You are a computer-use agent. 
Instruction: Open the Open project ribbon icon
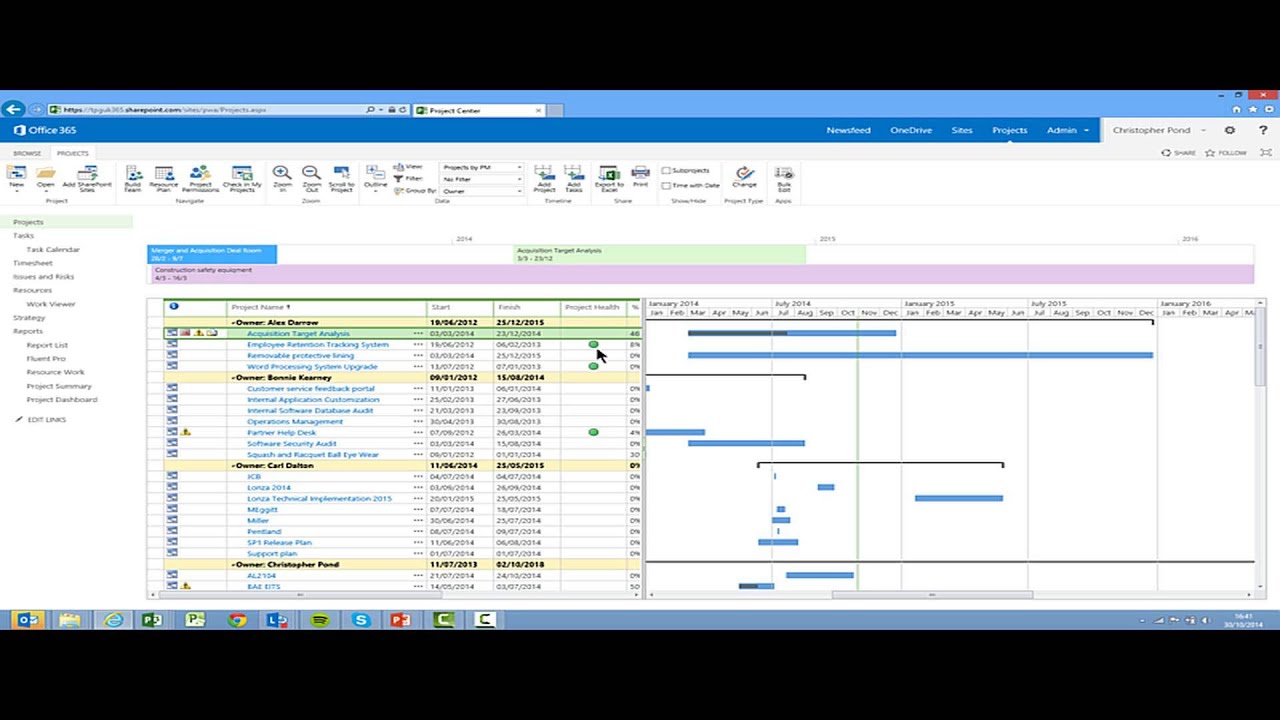point(45,176)
